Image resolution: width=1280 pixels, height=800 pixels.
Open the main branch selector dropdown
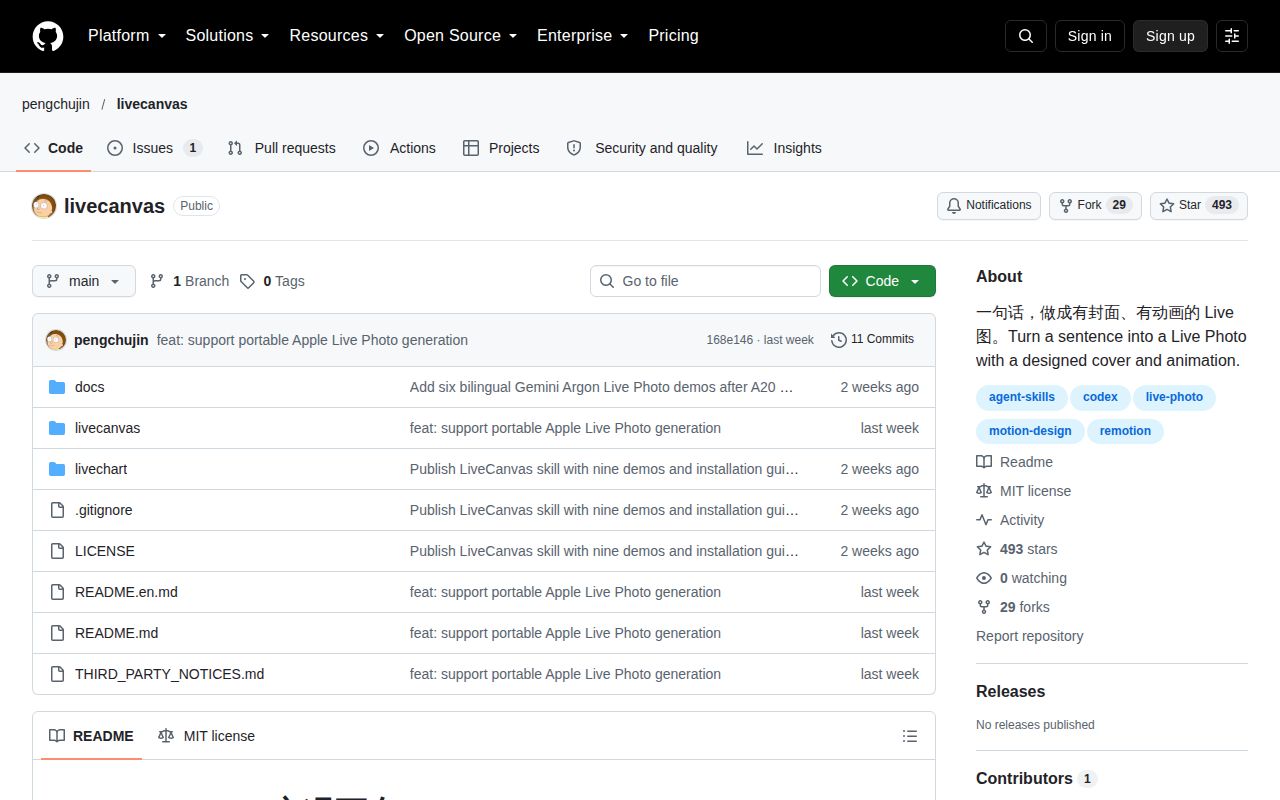click(x=84, y=281)
